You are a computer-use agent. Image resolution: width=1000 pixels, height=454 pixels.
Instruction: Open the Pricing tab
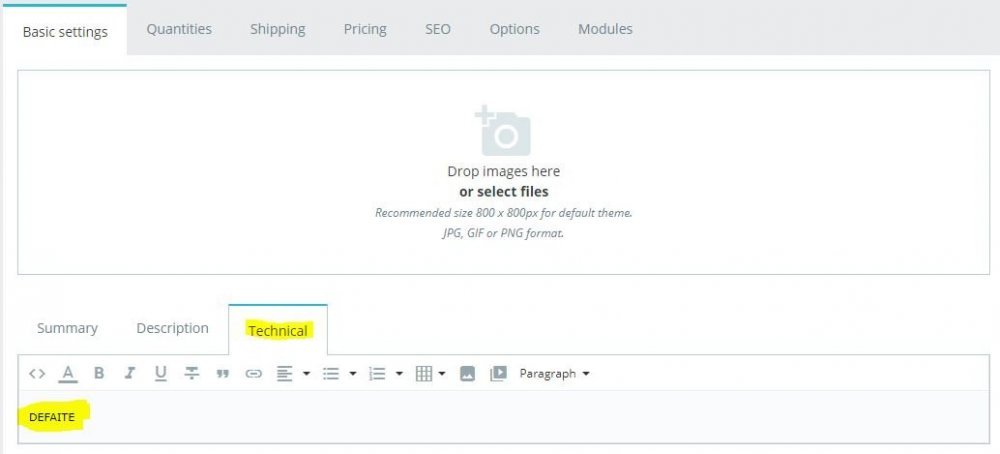pyautogui.click(x=365, y=29)
